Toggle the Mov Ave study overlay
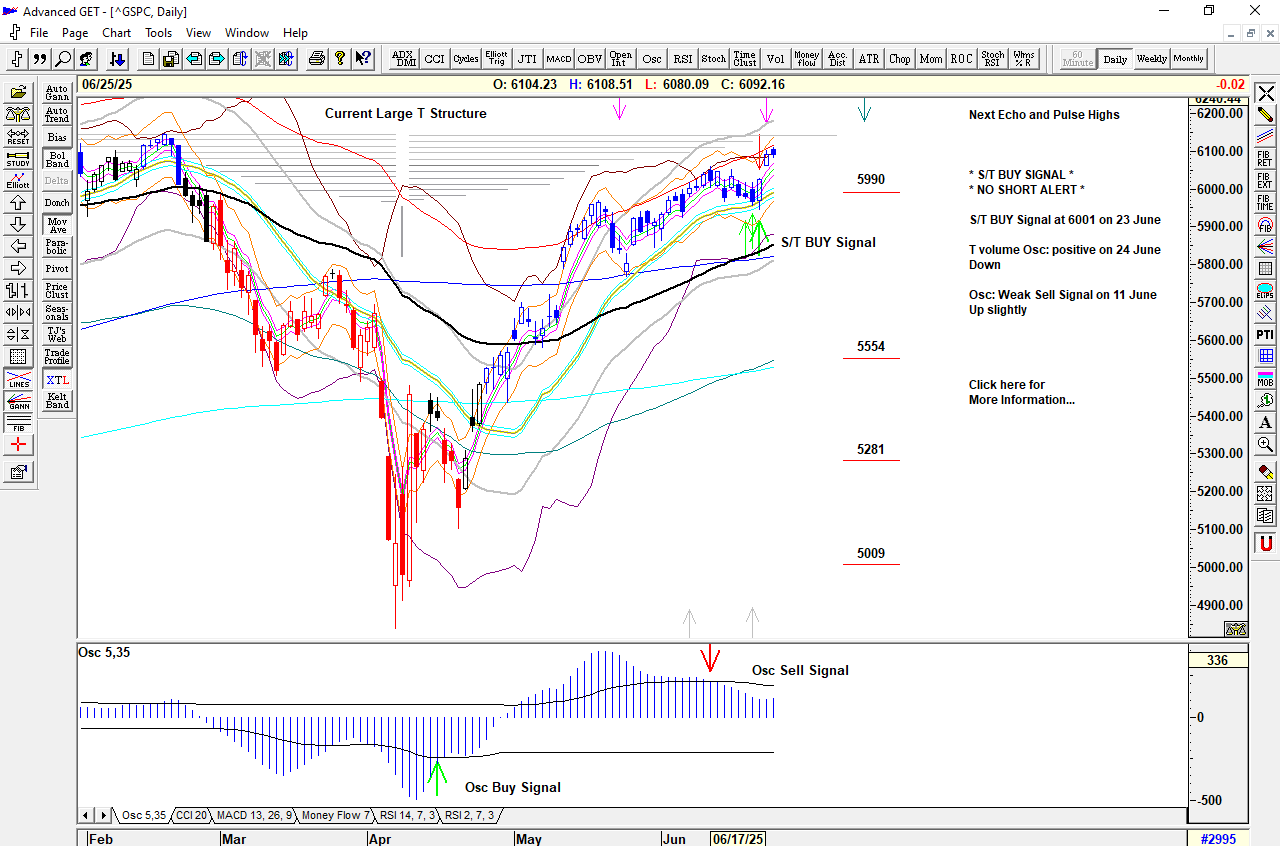1280x846 pixels. [x=57, y=225]
